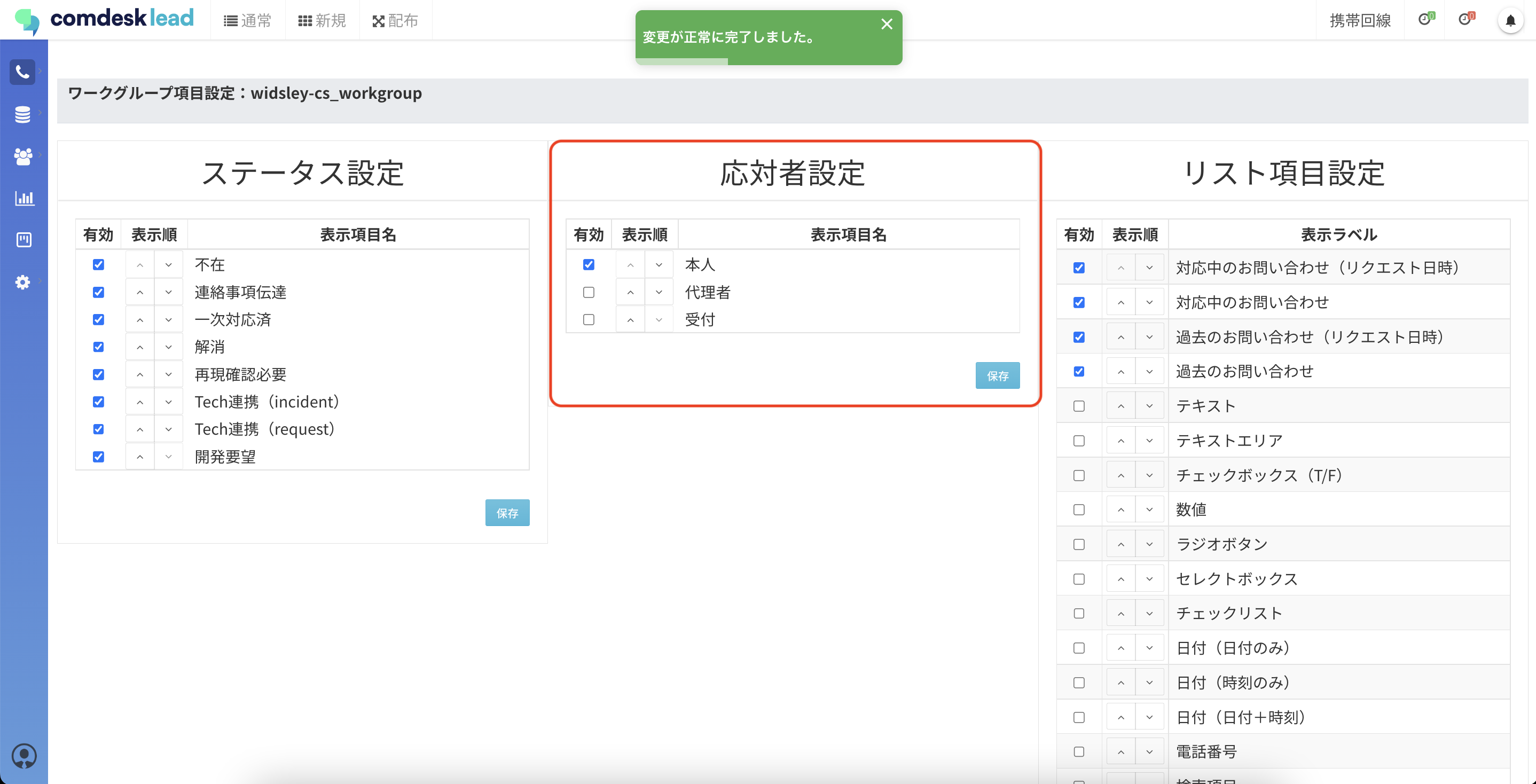
Task: Open the bar chart reports icon
Action: pyautogui.click(x=24, y=198)
